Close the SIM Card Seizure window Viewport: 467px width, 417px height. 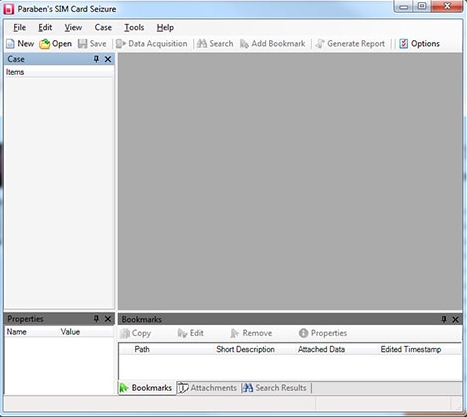pyautogui.click(x=447, y=6)
